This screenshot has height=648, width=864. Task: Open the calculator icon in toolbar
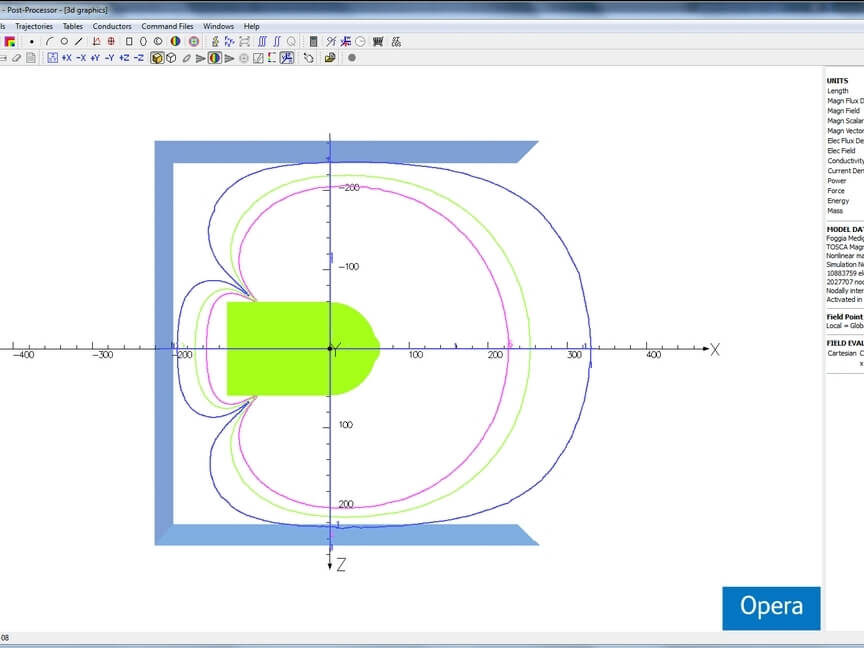[313, 42]
